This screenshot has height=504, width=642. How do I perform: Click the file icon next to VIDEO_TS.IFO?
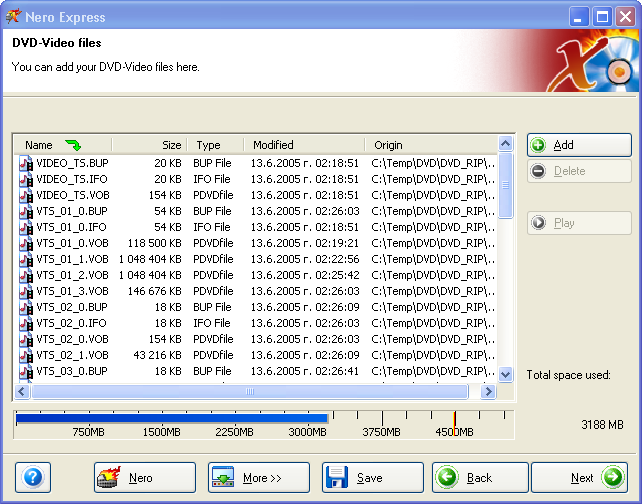(x=26, y=180)
